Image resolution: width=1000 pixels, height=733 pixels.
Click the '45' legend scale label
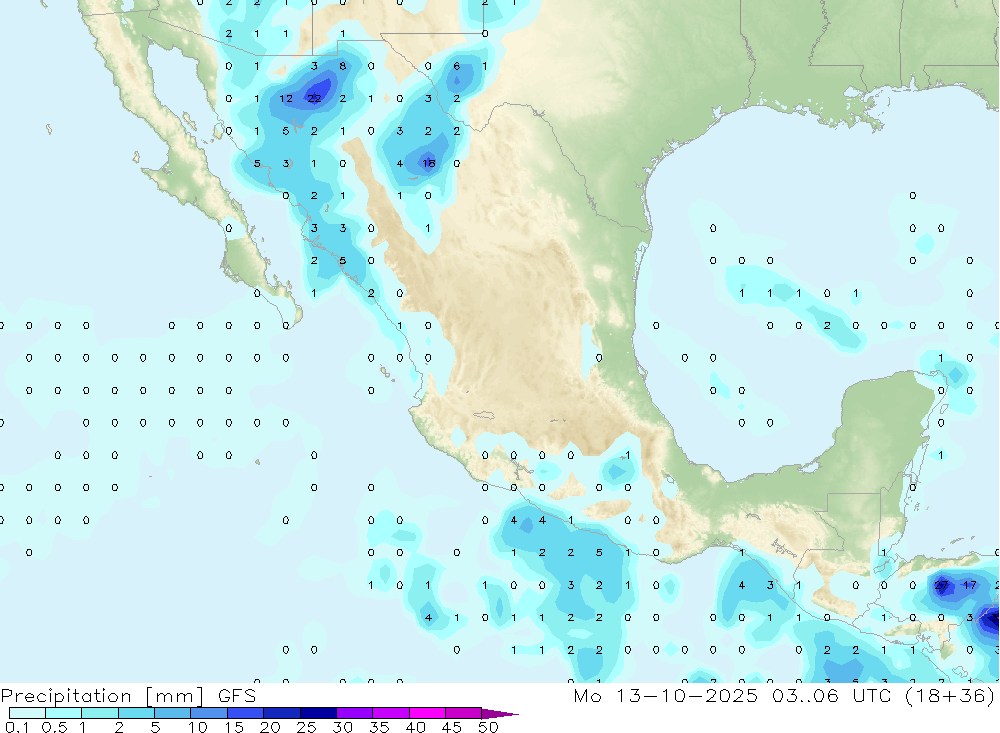coord(452,727)
